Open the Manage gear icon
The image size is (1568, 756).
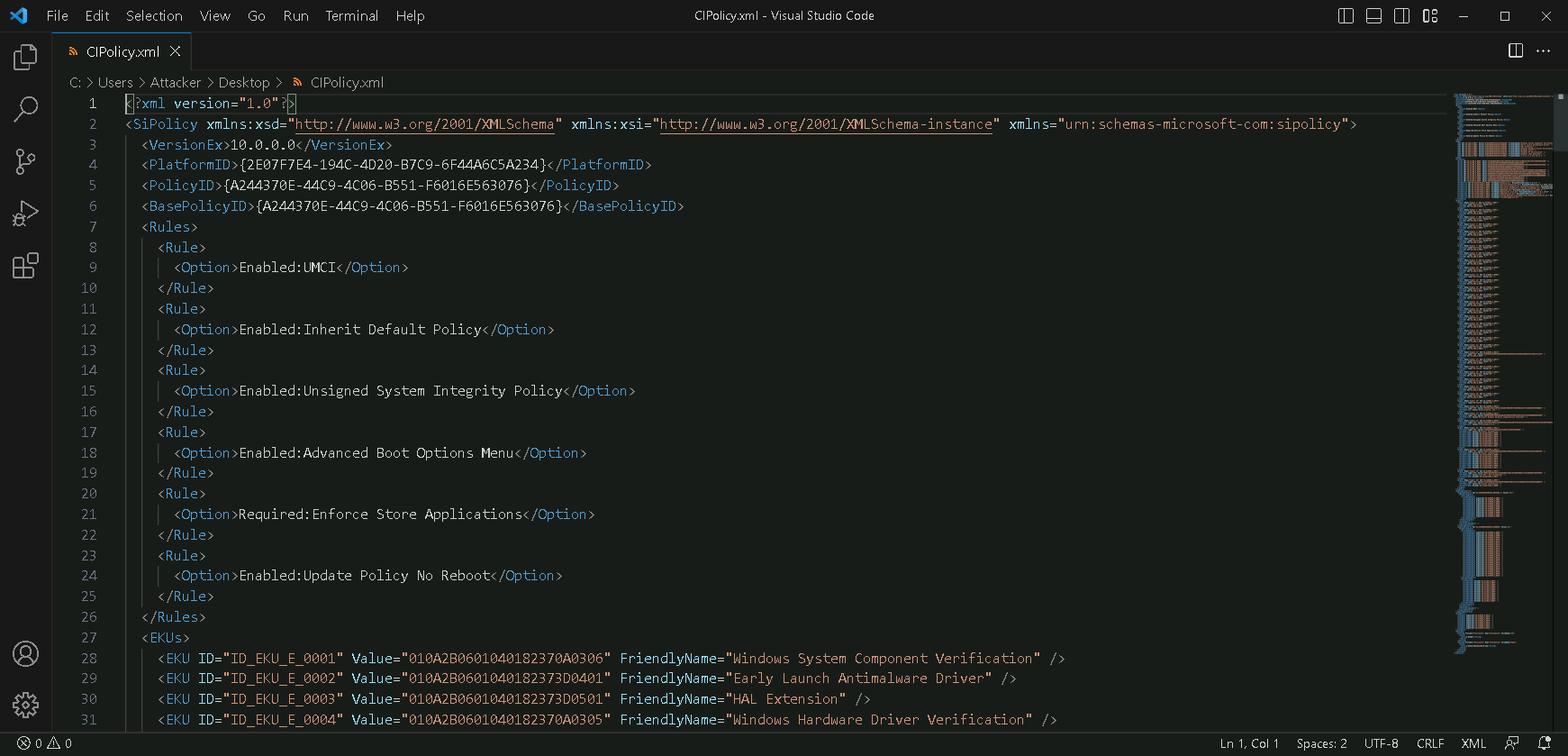click(x=25, y=705)
